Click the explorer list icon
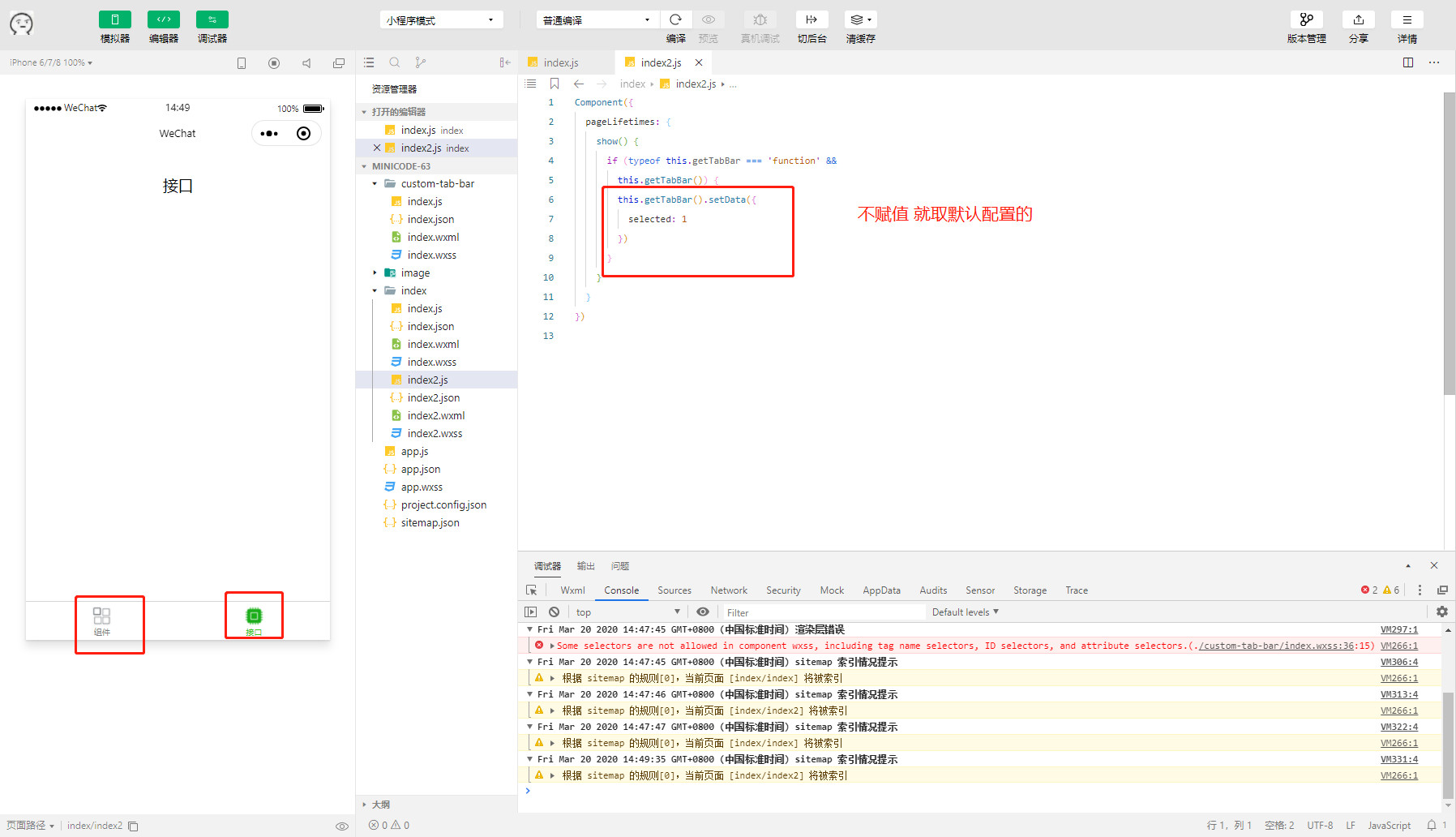 [369, 62]
